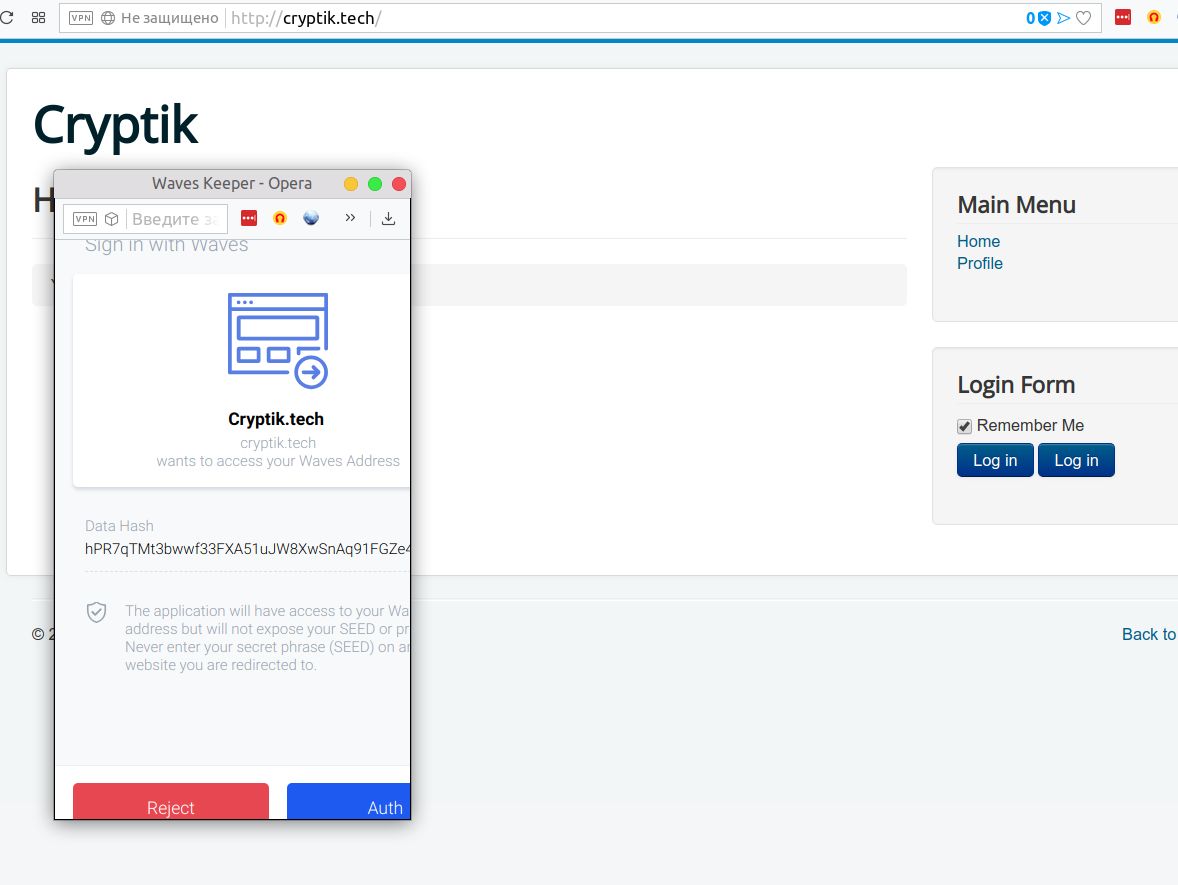Click the cube icon in Waves Keeper address bar
The height and width of the screenshot is (885, 1178).
(112, 219)
